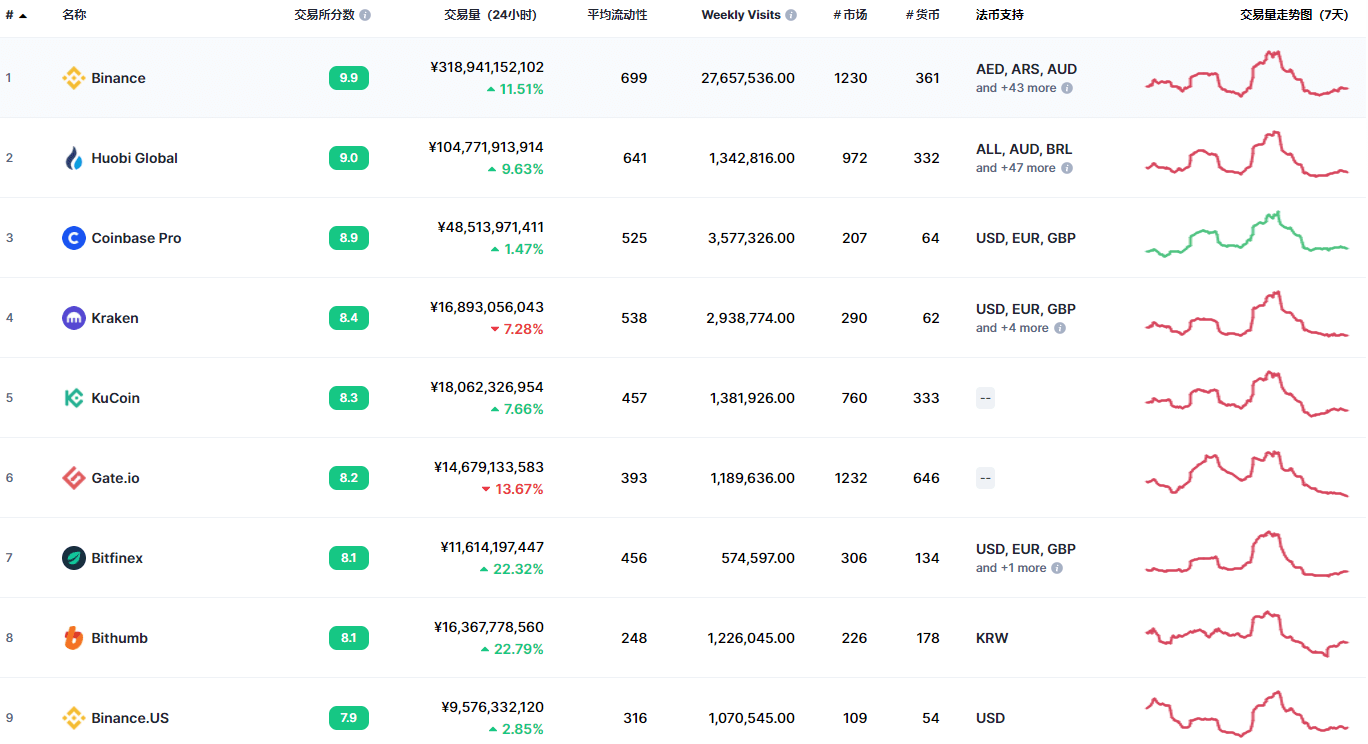The height and width of the screenshot is (744, 1368).
Task: Click Gate.io's 8.2 score badge
Action: [349, 478]
